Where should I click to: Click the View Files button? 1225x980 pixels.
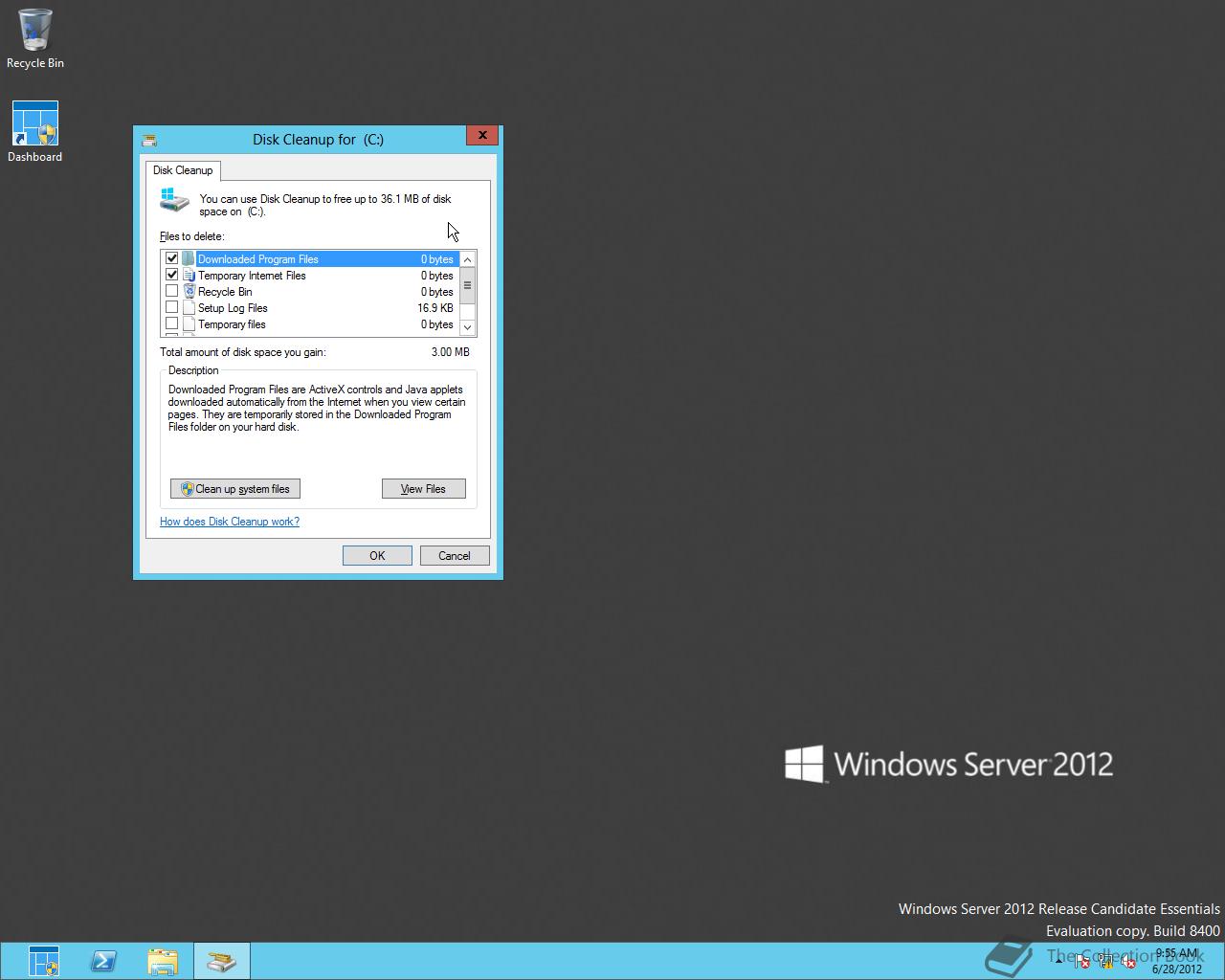click(424, 489)
